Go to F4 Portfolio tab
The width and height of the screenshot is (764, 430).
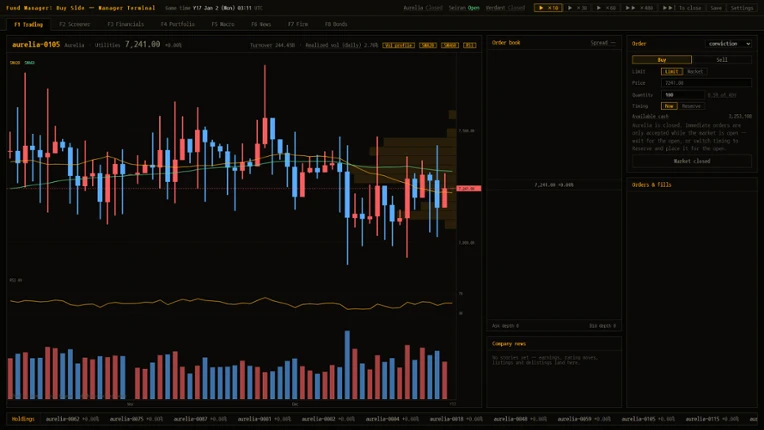[177, 24]
